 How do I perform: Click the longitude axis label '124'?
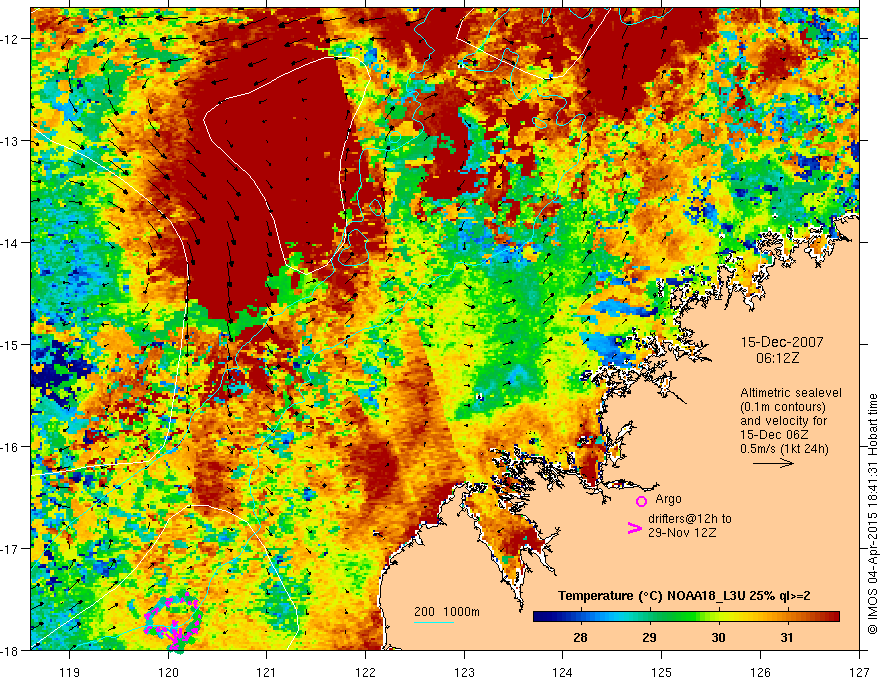point(563,672)
